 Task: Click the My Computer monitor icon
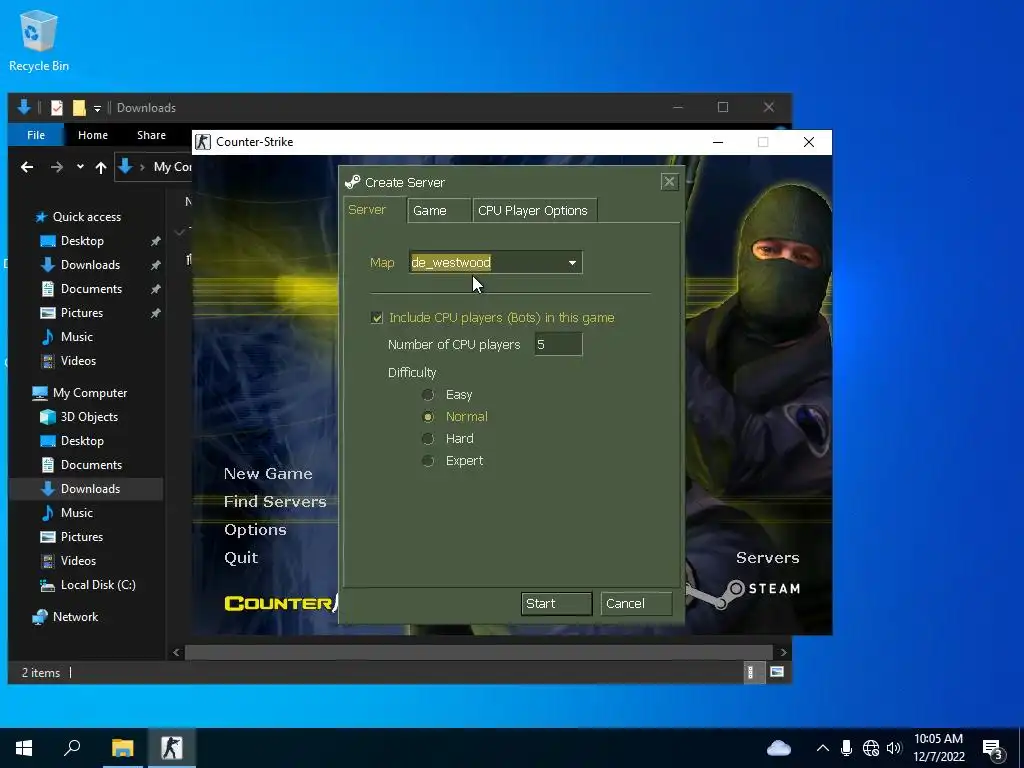pyautogui.click(x=40, y=393)
